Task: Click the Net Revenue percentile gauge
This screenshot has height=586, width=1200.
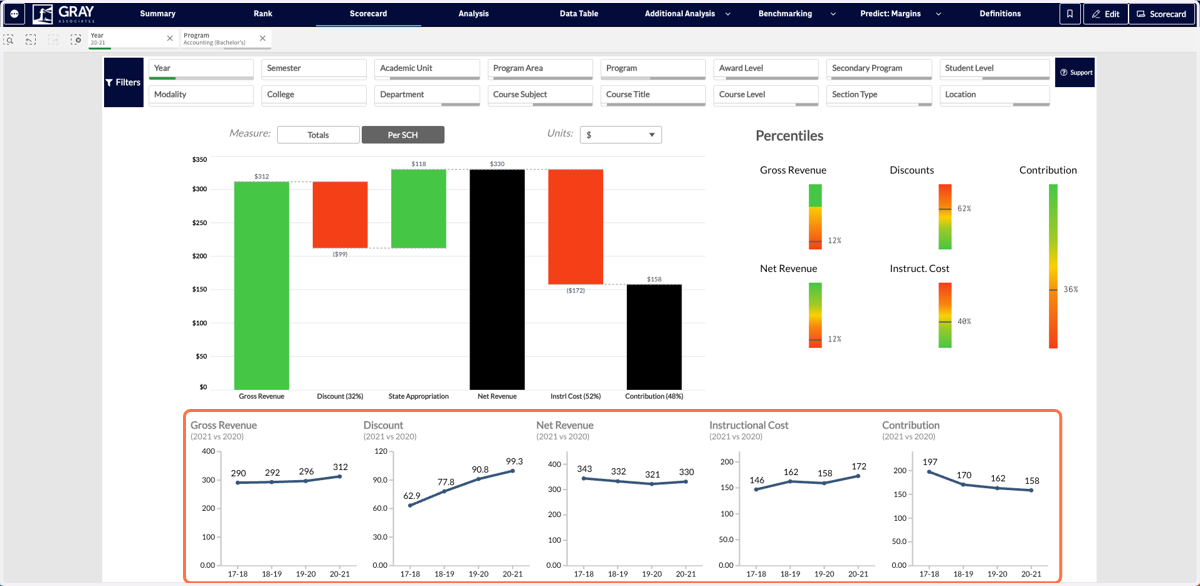Action: point(816,315)
